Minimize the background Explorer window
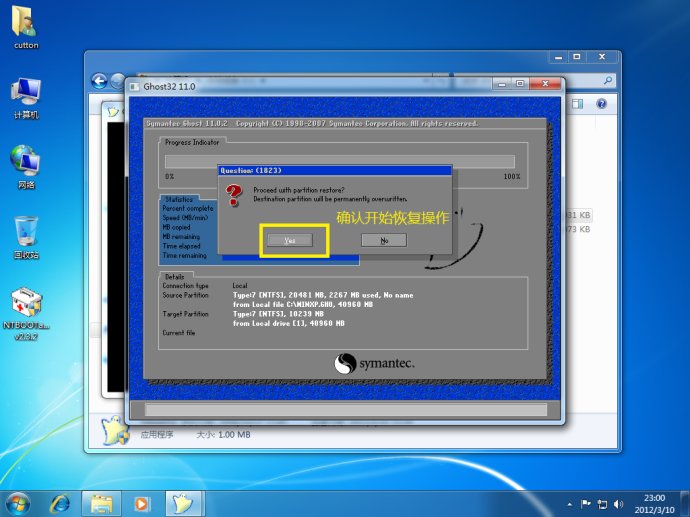This screenshot has height=517, width=690. click(x=558, y=57)
